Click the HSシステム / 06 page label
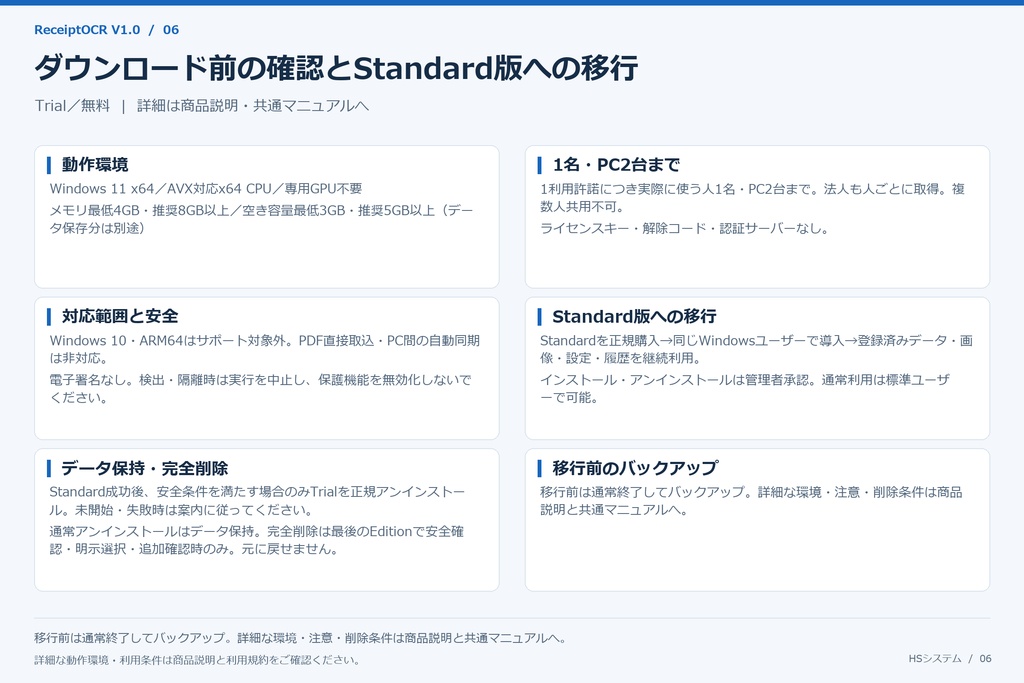Screen dimensions: 1024x683 [950, 659]
